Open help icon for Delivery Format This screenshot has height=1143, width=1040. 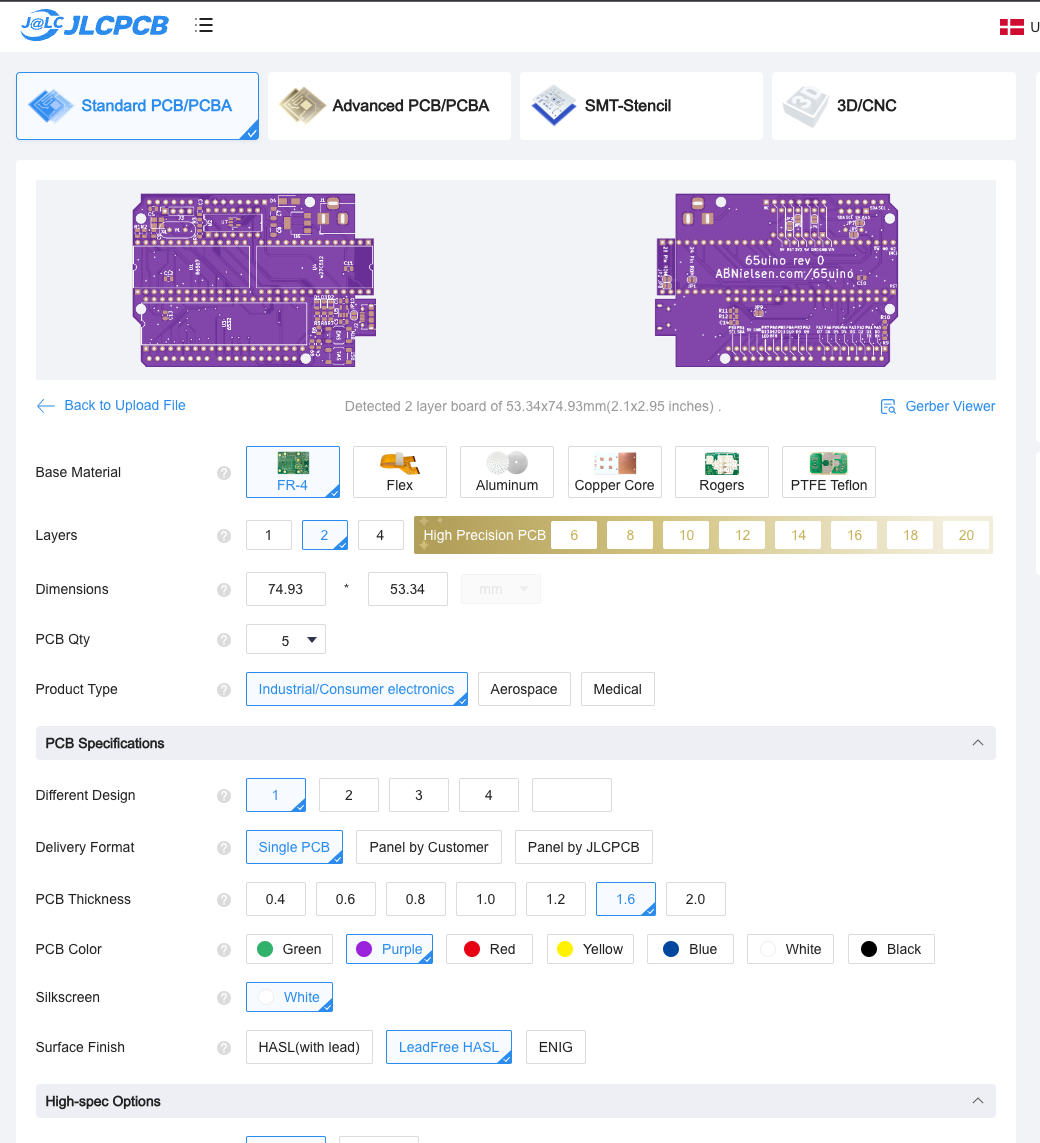(x=224, y=847)
